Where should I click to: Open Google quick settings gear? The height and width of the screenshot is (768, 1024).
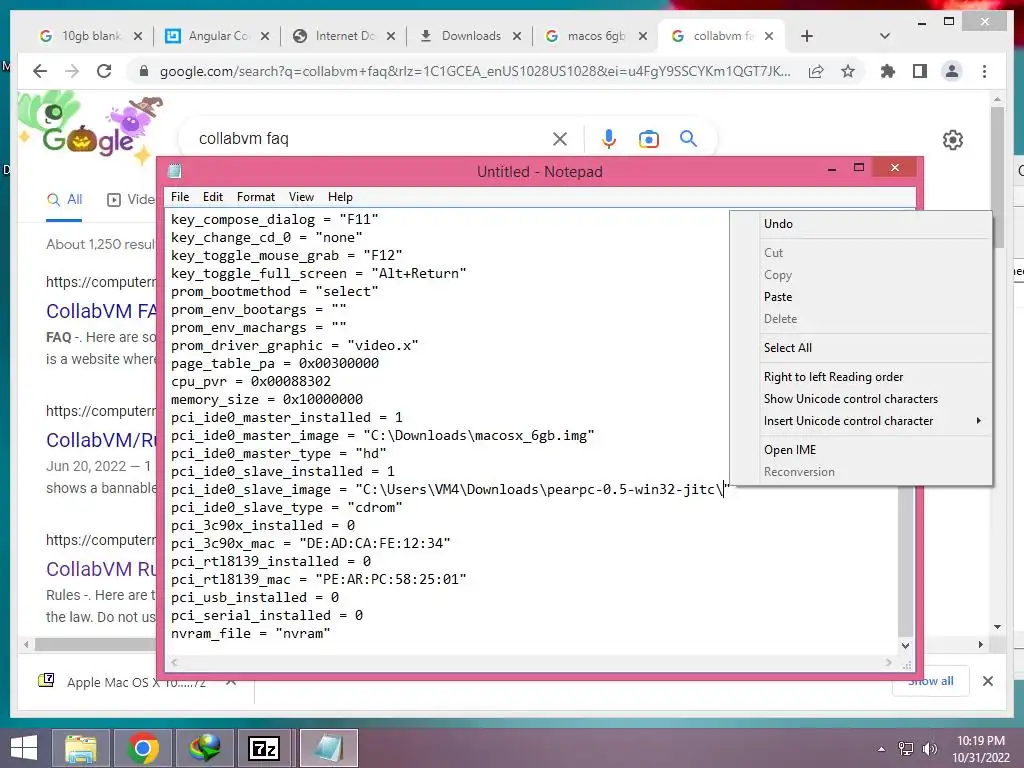[x=953, y=140]
